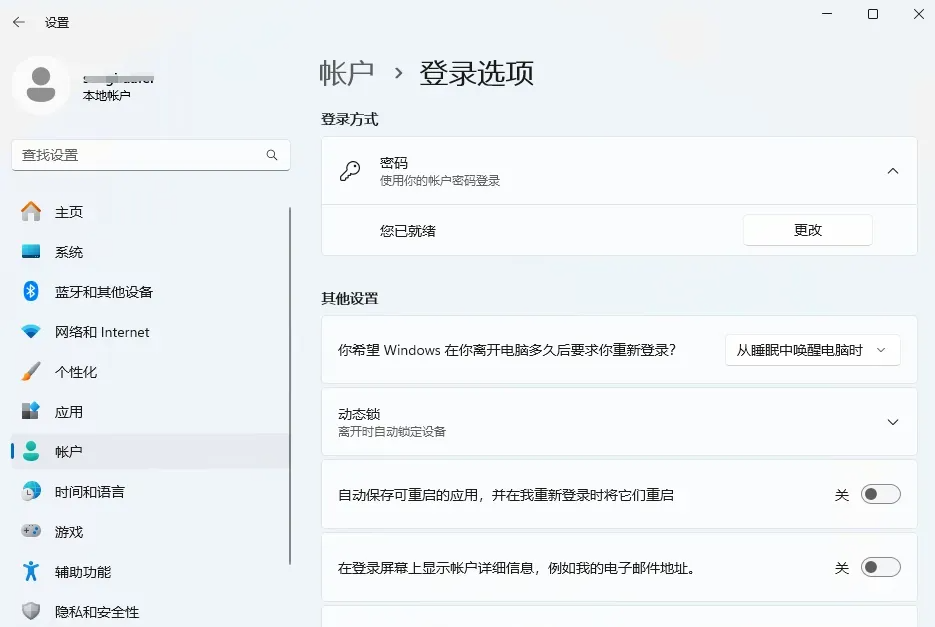Open 蓝牙和其他设备 settings

[150, 292]
